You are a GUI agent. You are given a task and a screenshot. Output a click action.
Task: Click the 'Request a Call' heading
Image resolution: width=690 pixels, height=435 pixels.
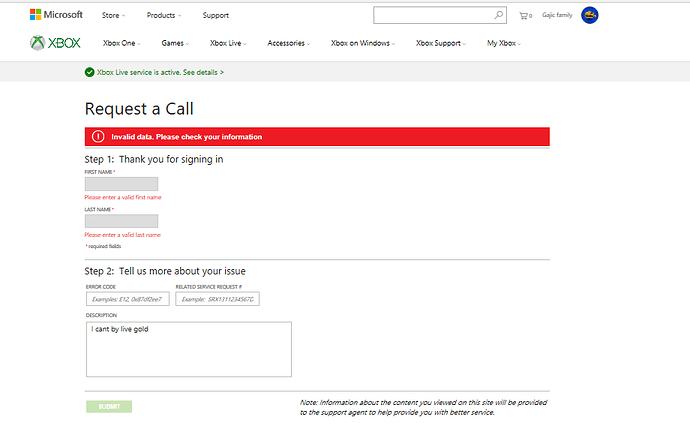139,109
